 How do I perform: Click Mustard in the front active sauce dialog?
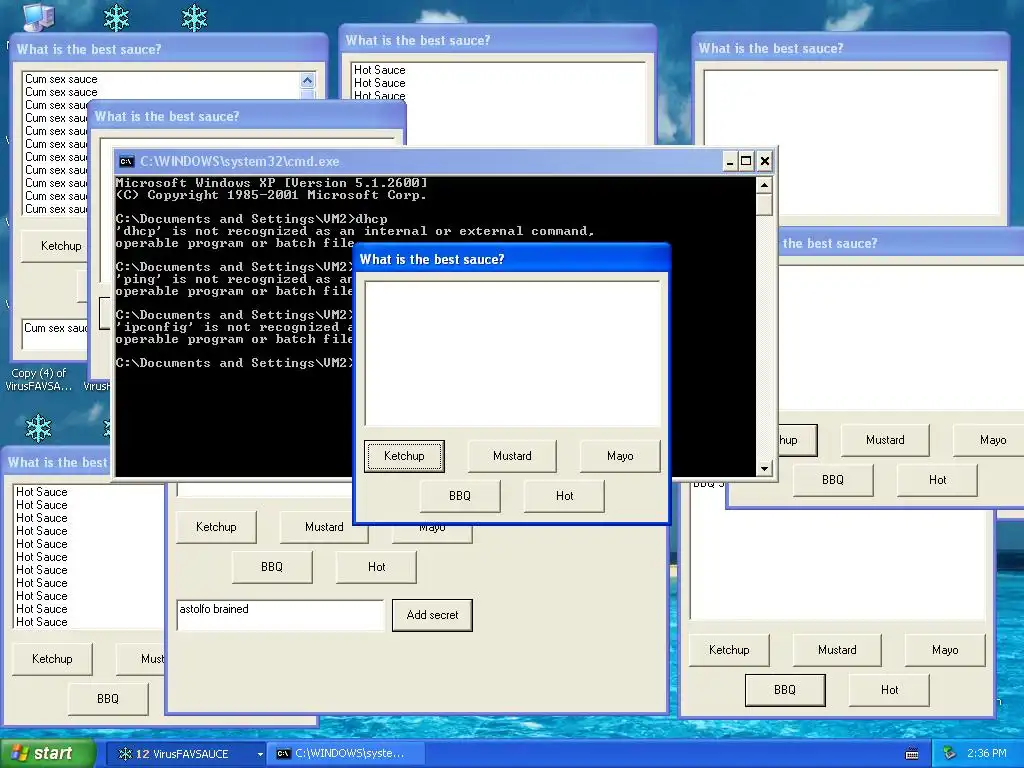512,456
